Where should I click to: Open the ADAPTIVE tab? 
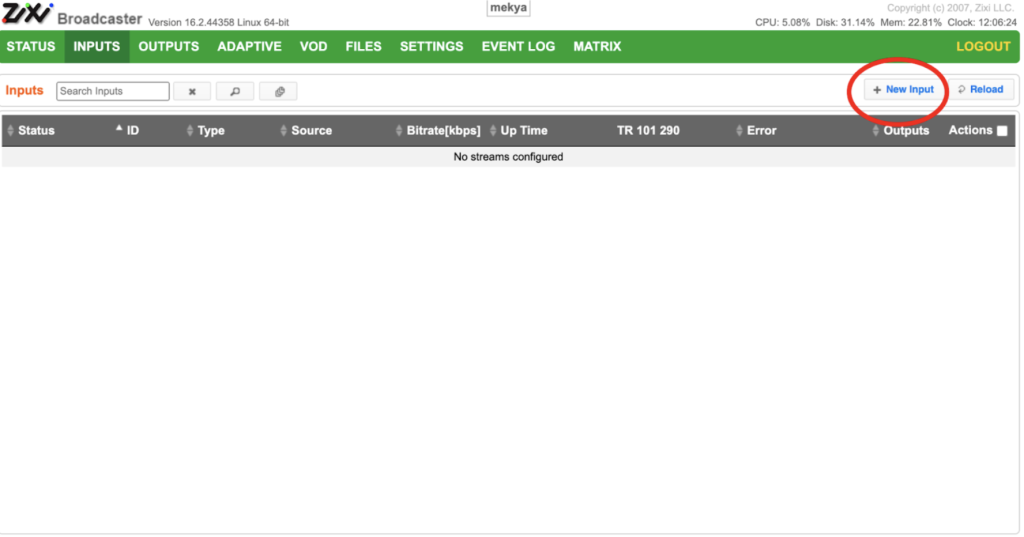[249, 46]
